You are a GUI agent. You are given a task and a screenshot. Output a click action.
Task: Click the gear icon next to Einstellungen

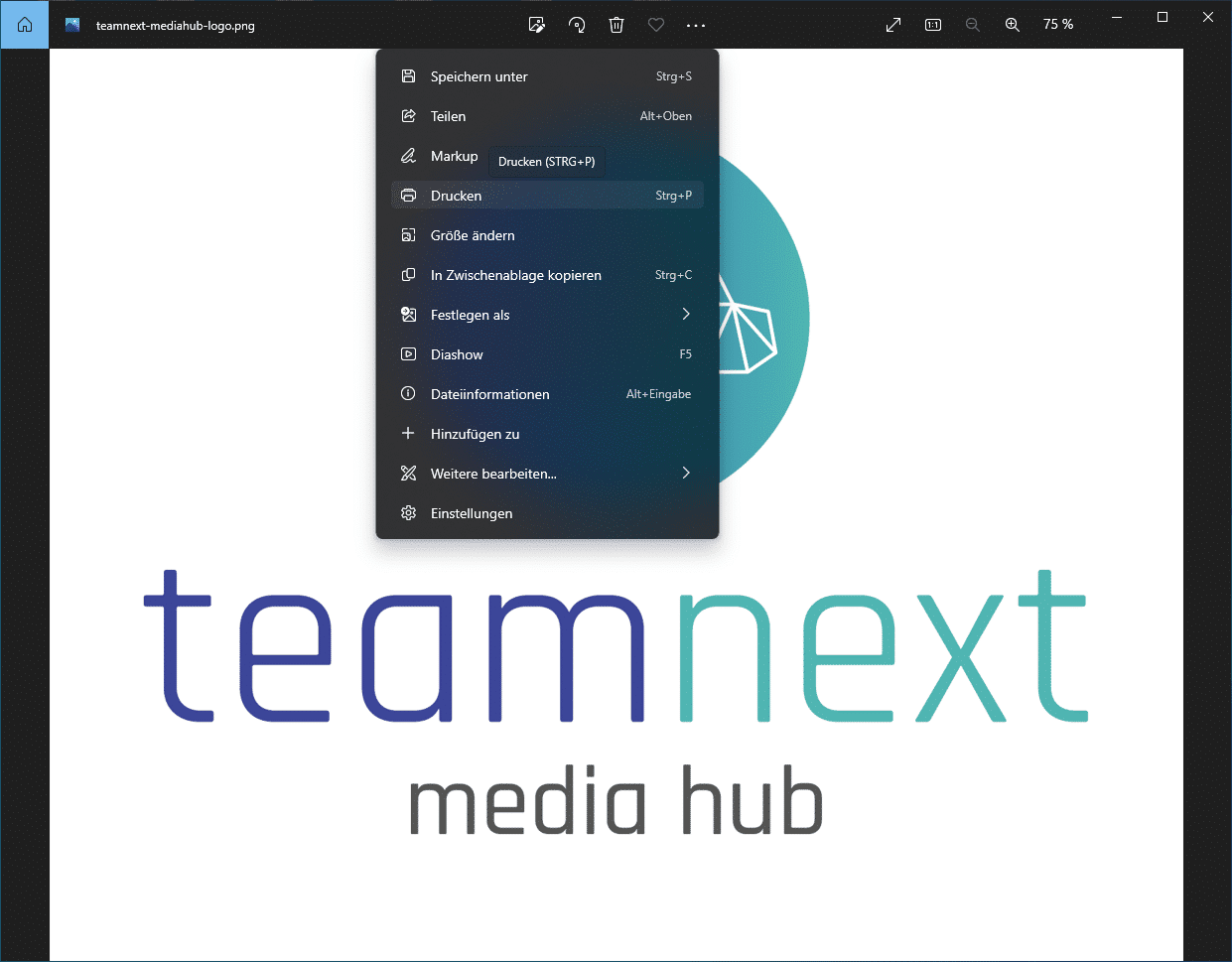pos(408,513)
